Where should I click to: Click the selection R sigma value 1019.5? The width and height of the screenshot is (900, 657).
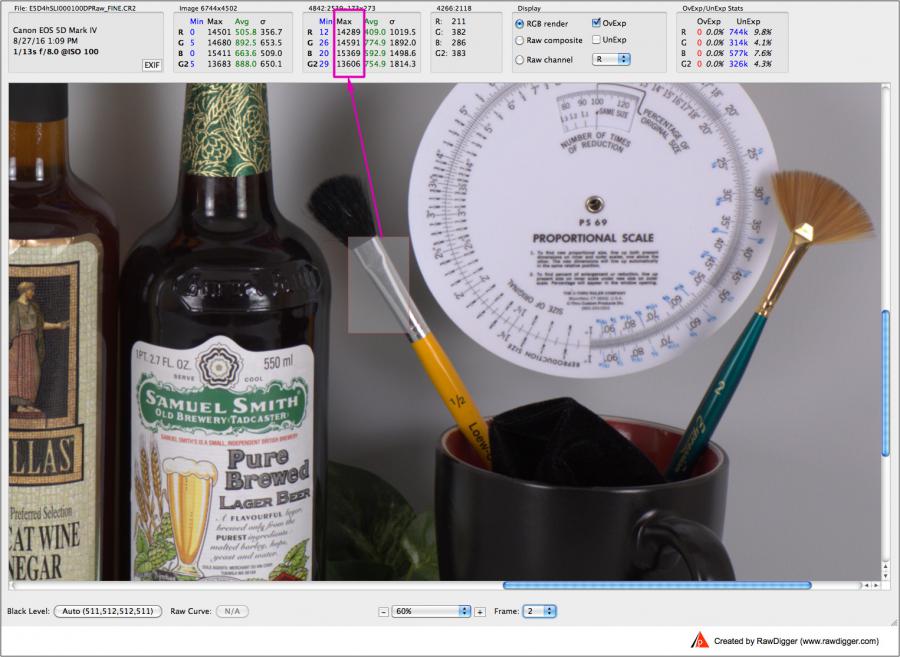click(x=402, y=32)
